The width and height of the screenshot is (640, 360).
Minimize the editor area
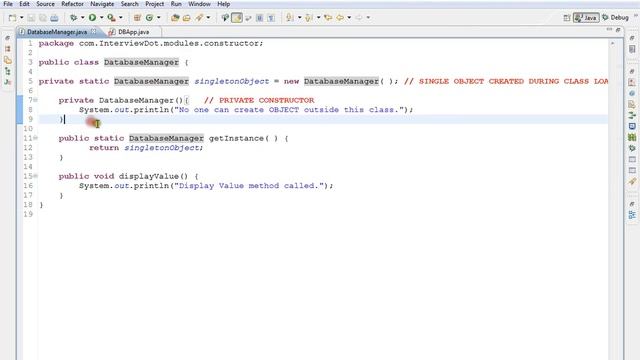pyautogui.click(x=609, y=30)
